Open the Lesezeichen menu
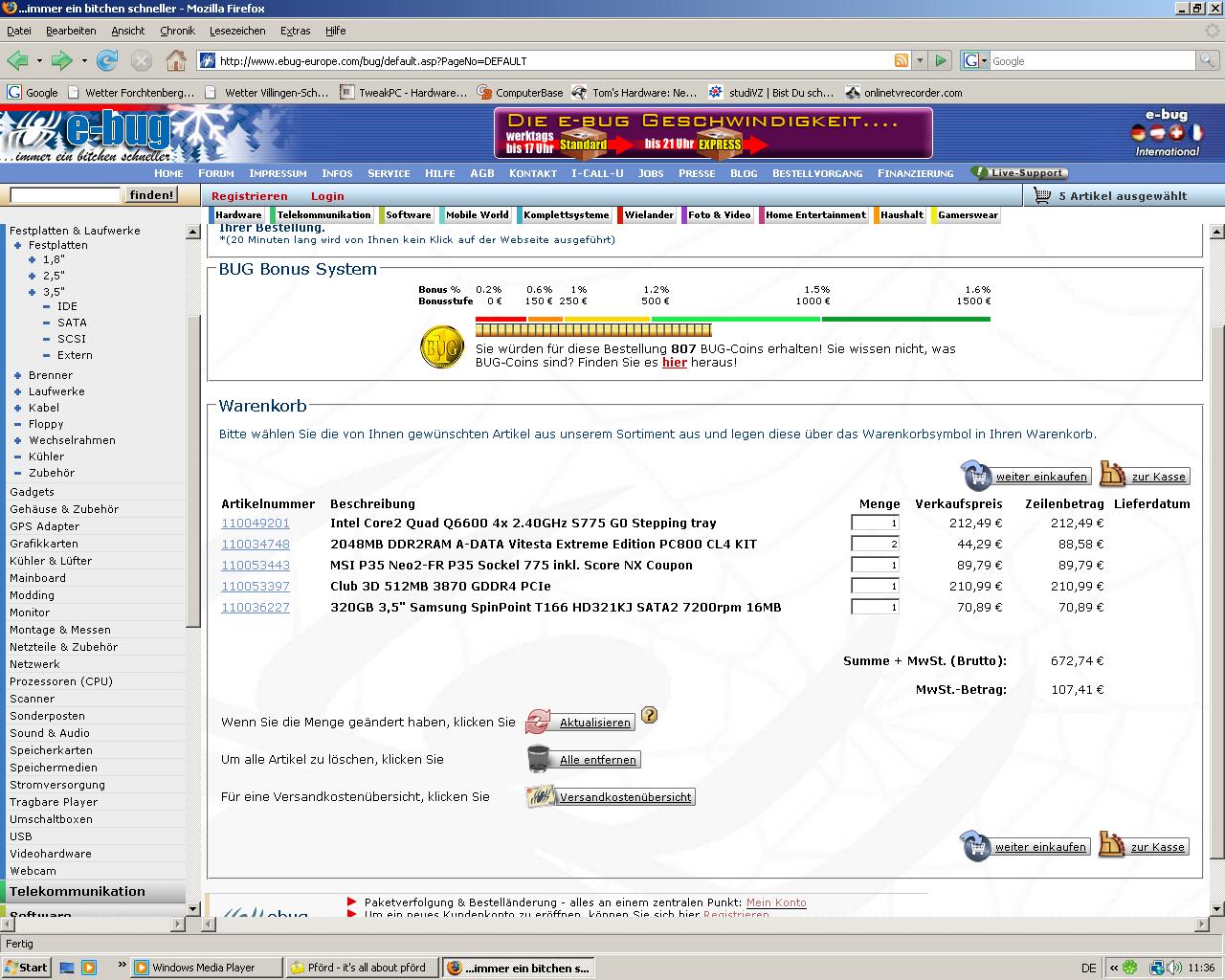1225x980 pixels. pos(237,31)
